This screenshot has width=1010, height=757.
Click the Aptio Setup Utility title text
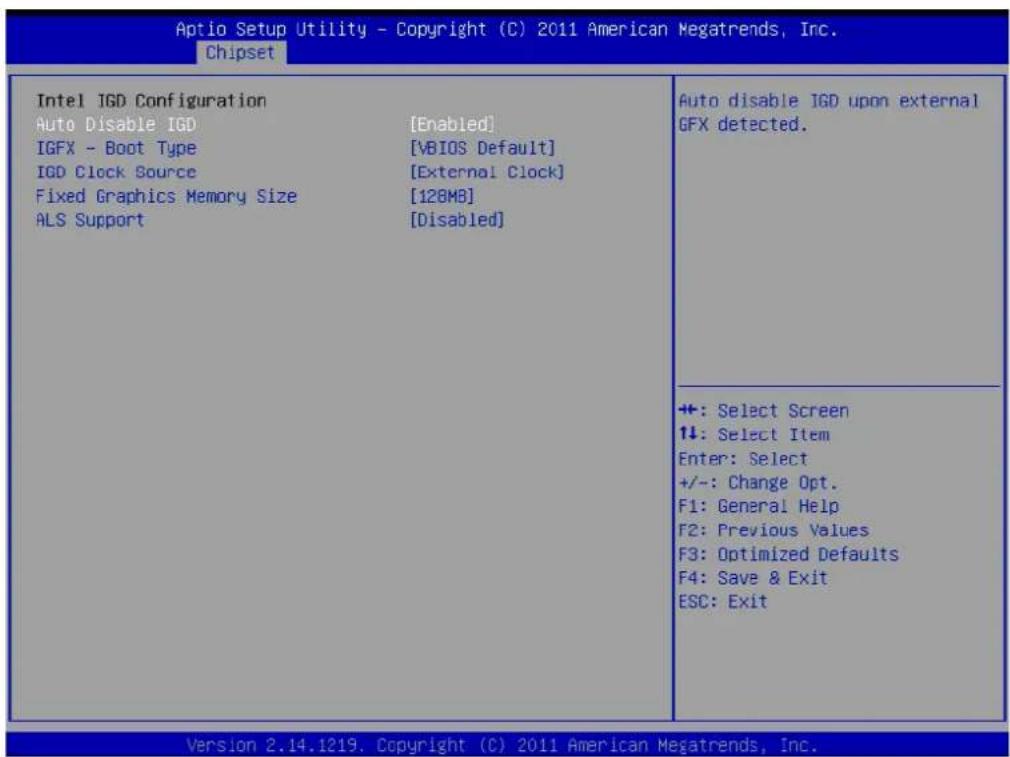(506, 30)
